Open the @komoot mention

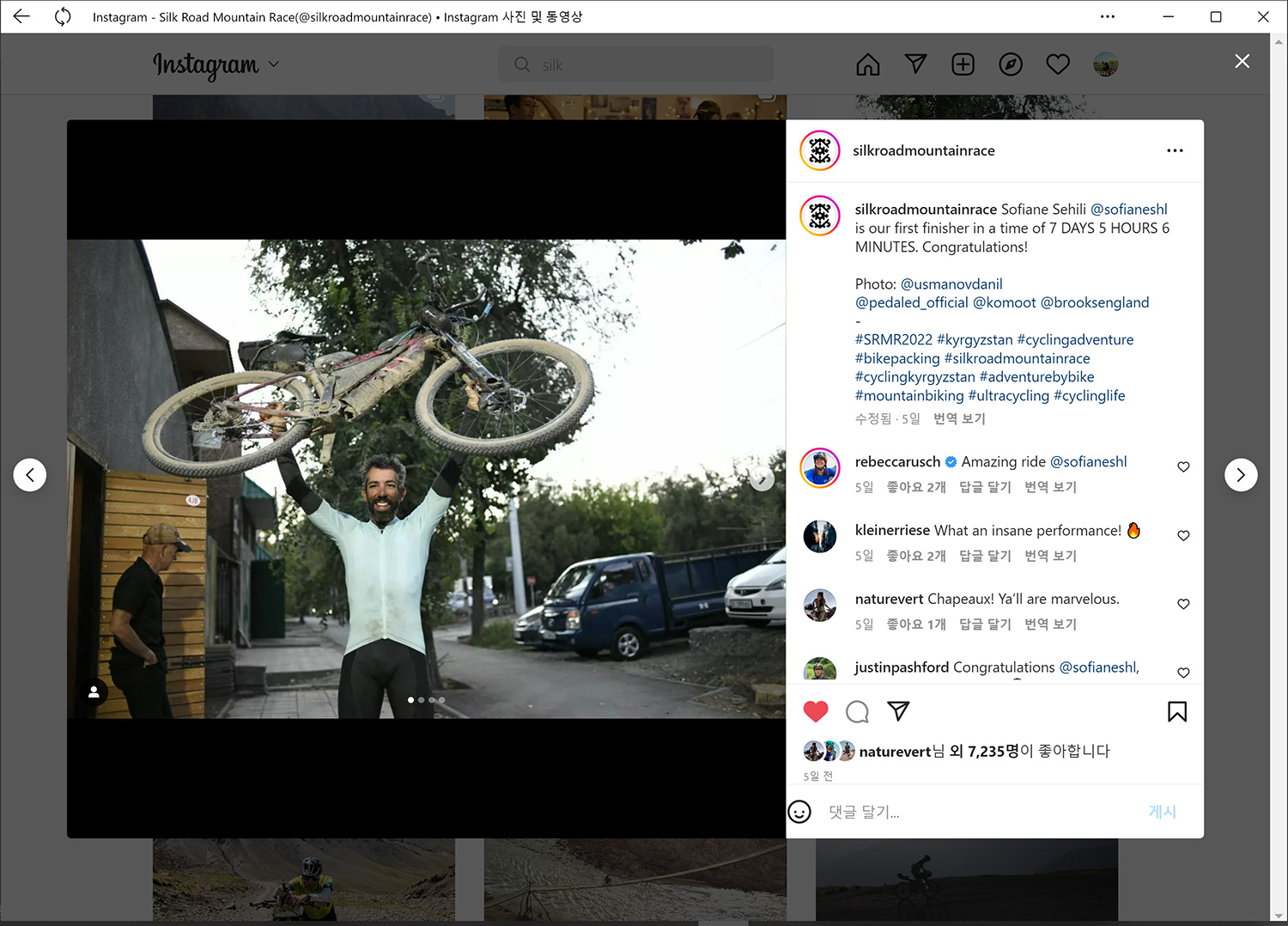coord(1005,302)
